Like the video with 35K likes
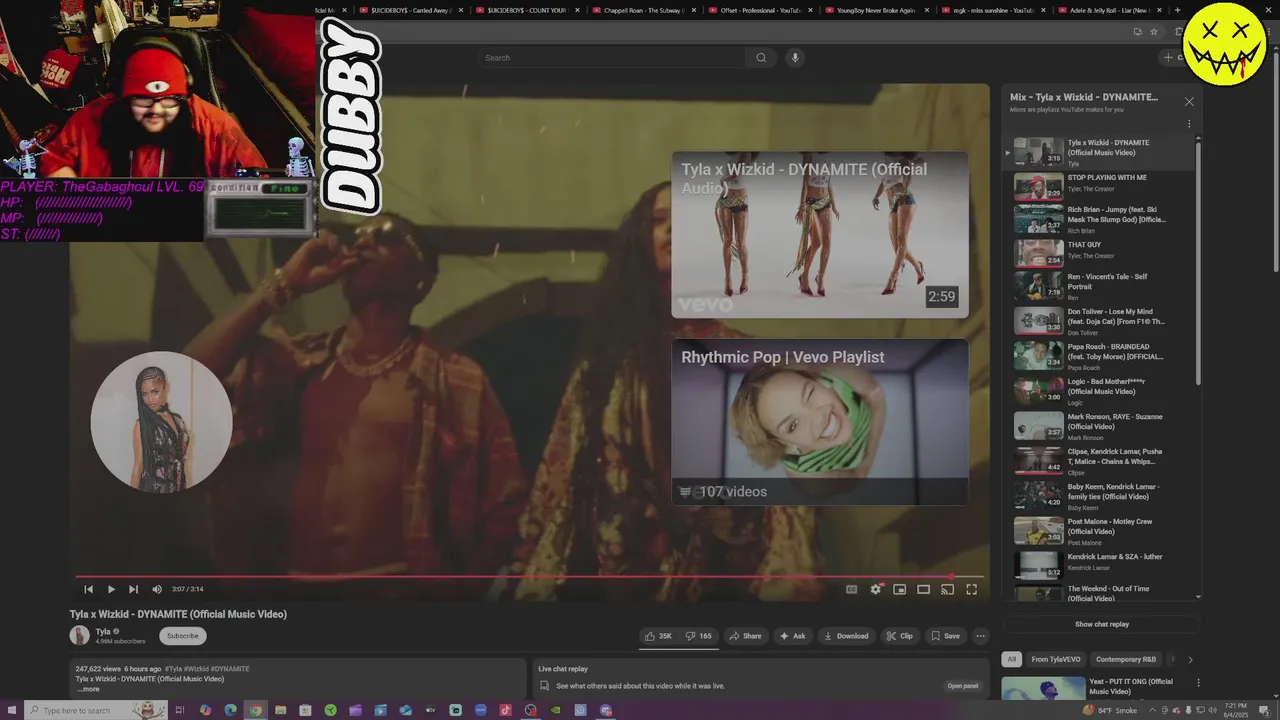 click(659, 636)
